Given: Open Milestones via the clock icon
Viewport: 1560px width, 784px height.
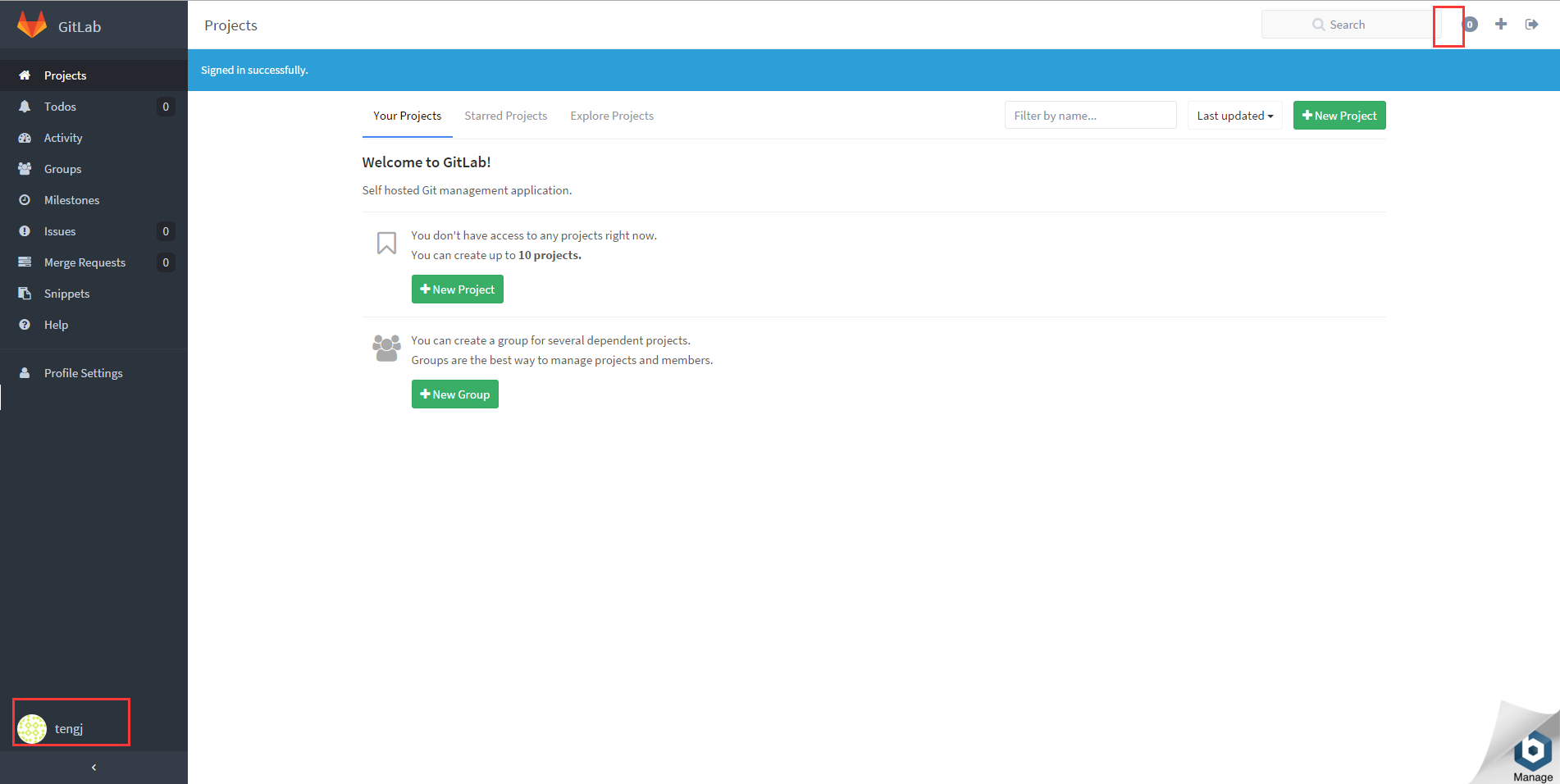Looking at the screenshot, I should click(x=25, y=200).
